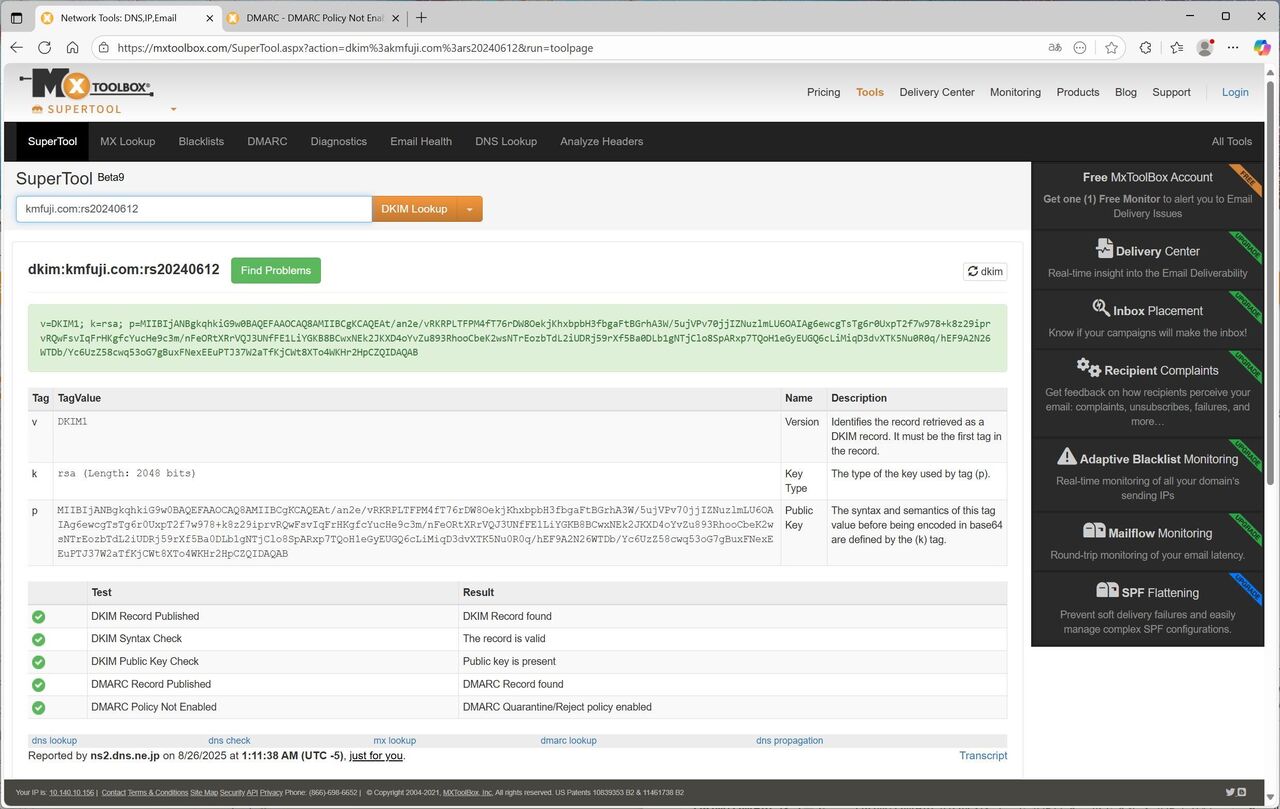Open the Pricing menu item
The image size is (1280, 809).
pos(824,92)
